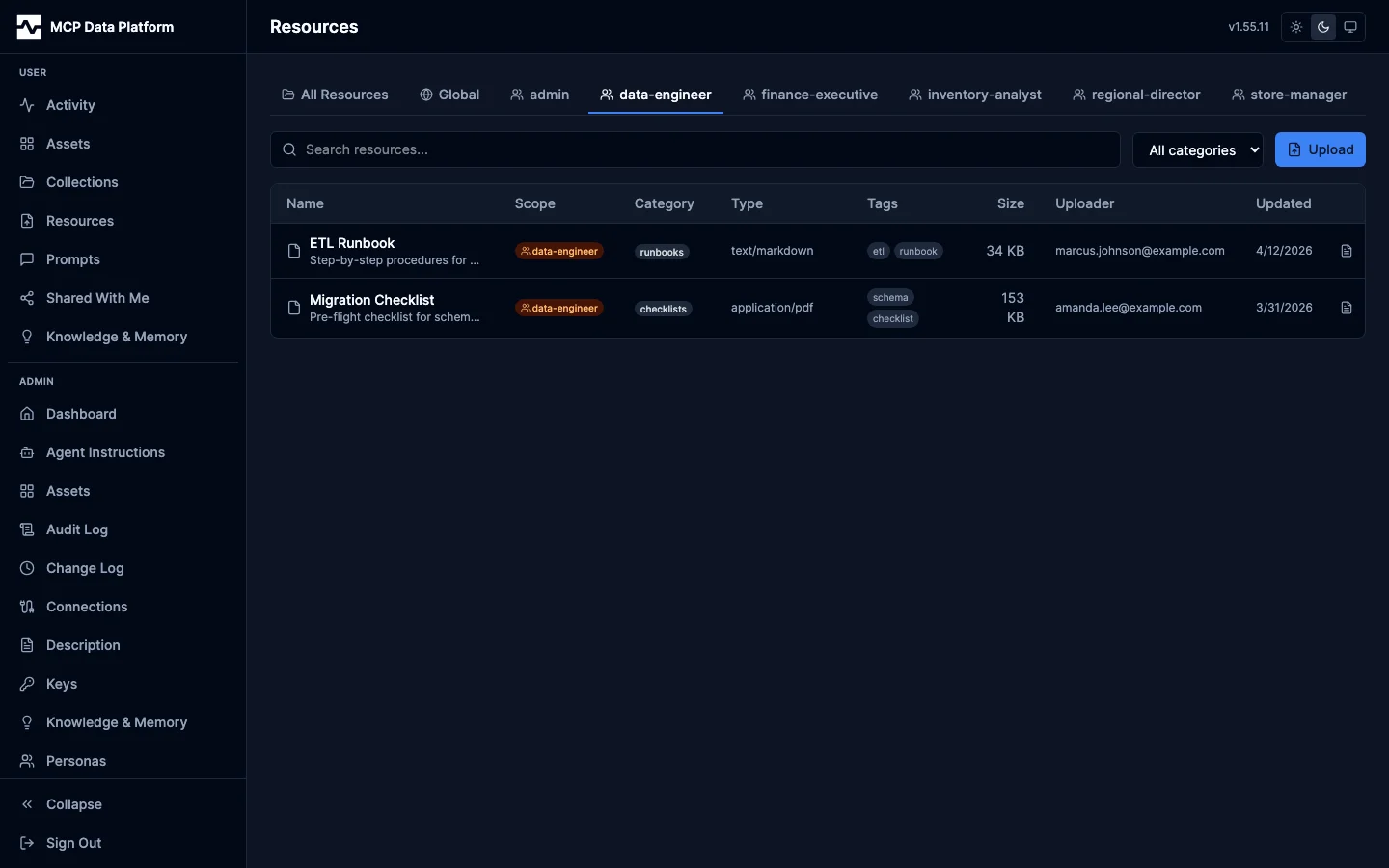
Task: Click the search resources input field
Action: pos(694,149)
